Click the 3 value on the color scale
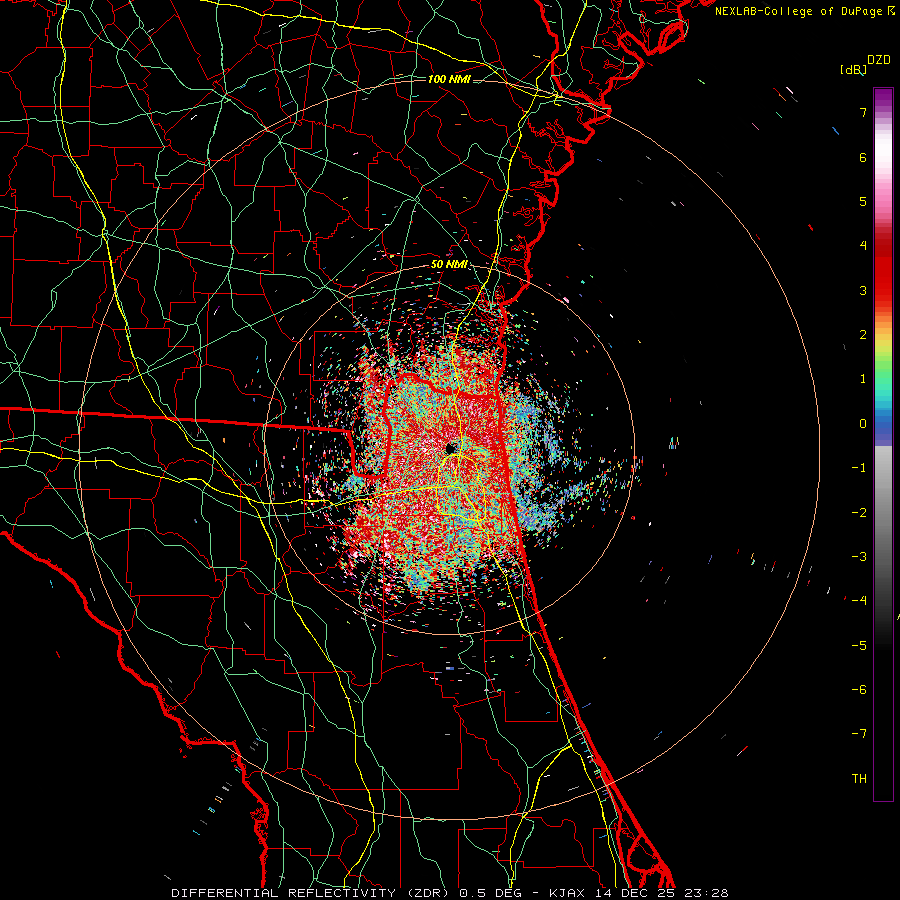The width and height of the screenshot is (900, 900). 863,290
